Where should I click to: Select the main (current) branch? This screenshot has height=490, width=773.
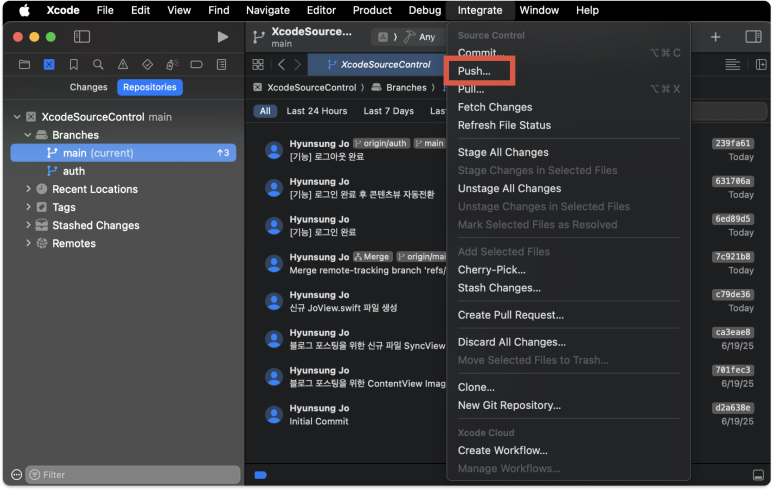pyautogui.click(x=123, y=153)
